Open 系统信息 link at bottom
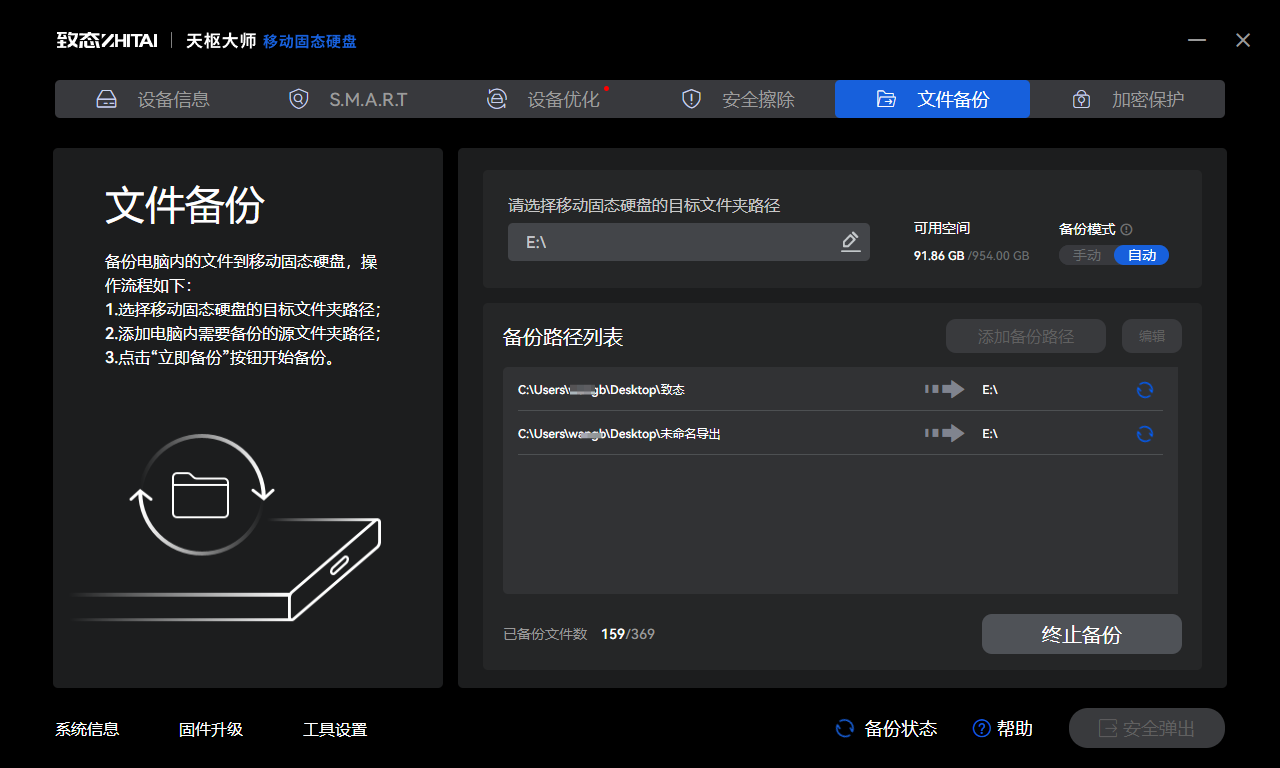1280x768 pixels. pos(87,730)
